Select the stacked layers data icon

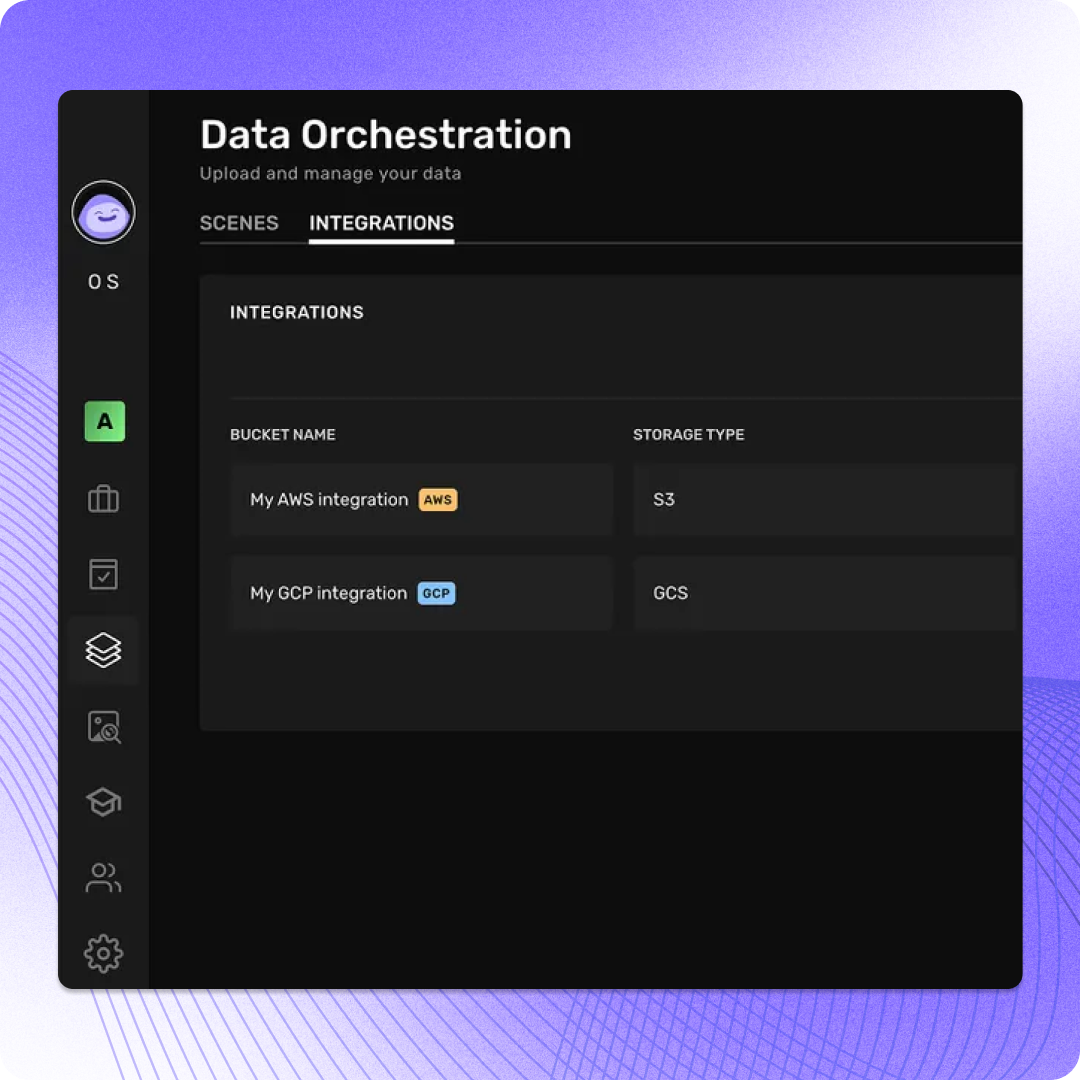point(103,650)
